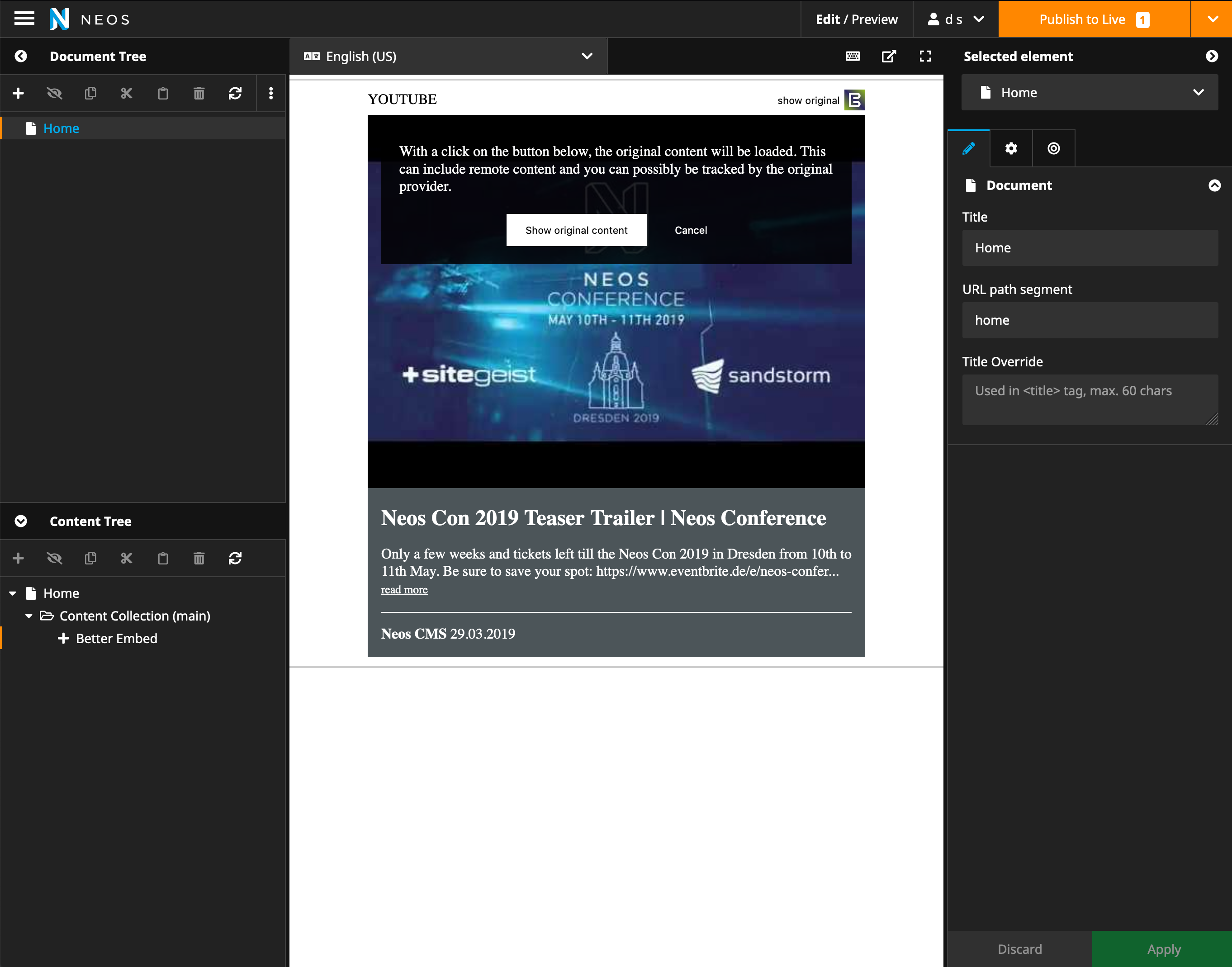The image size is (1232, 967).
Task: Collapse Content Collection (main) tree node
Action: 29,616
